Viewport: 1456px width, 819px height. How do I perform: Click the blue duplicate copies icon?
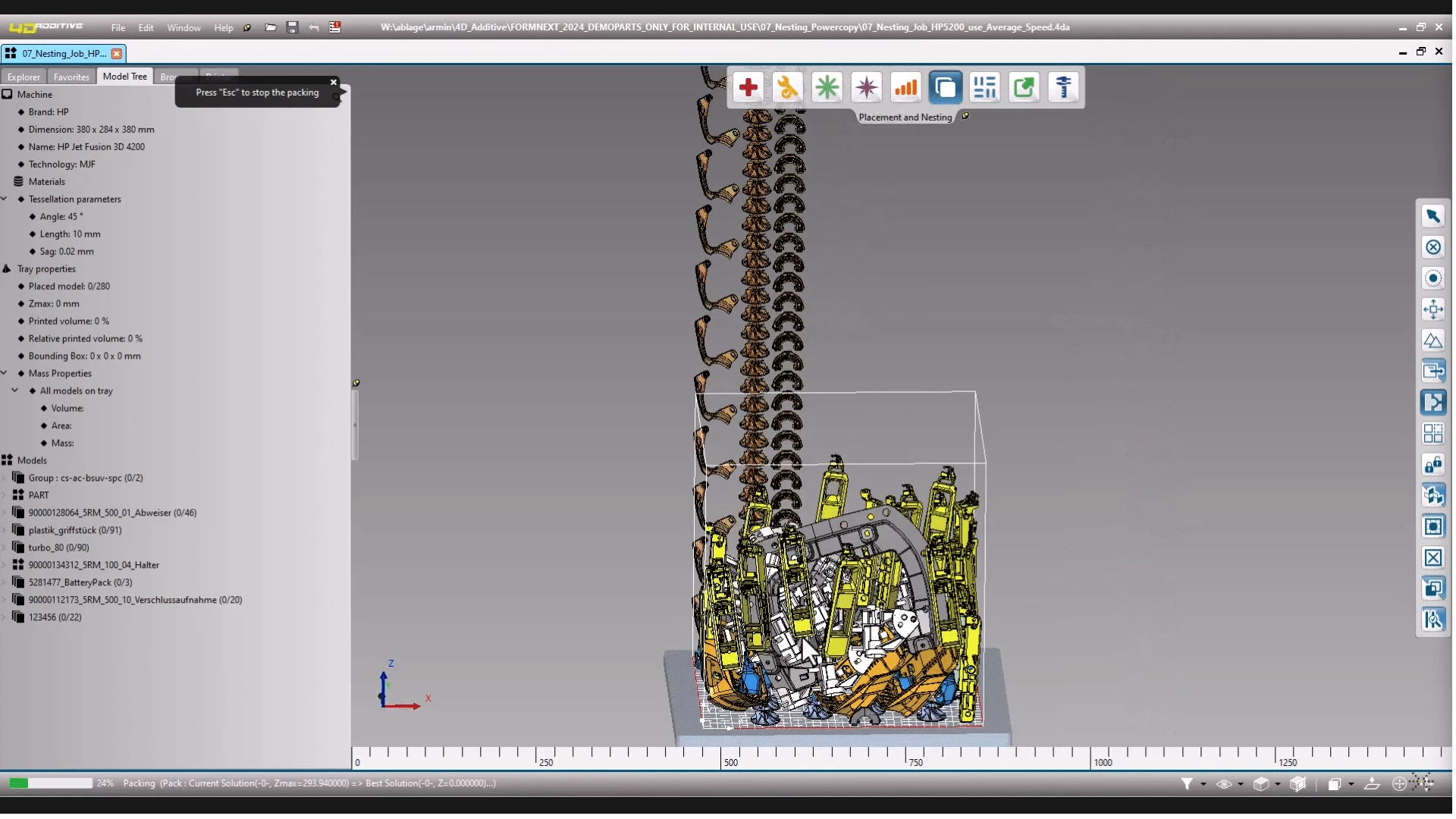tap(945, 87)
